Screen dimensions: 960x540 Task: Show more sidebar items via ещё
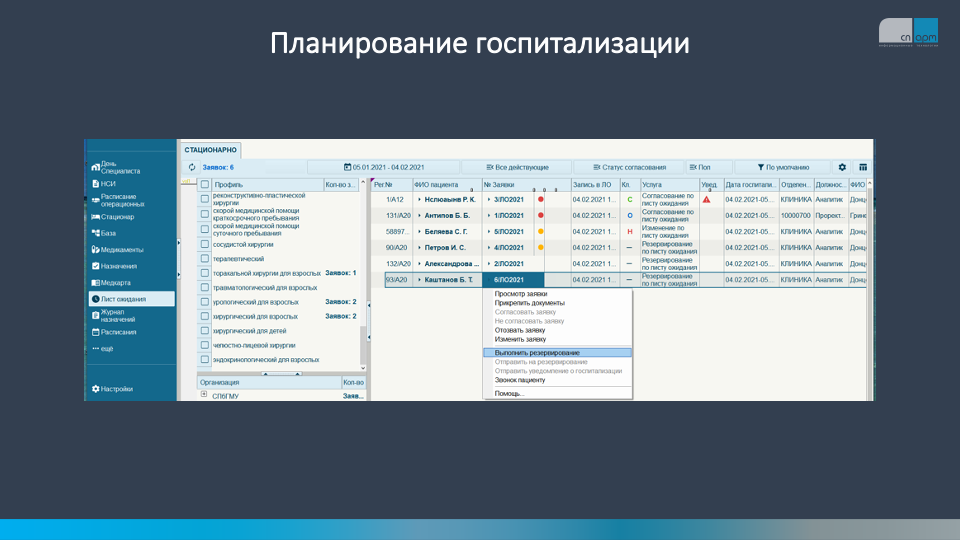click(103, 348)
